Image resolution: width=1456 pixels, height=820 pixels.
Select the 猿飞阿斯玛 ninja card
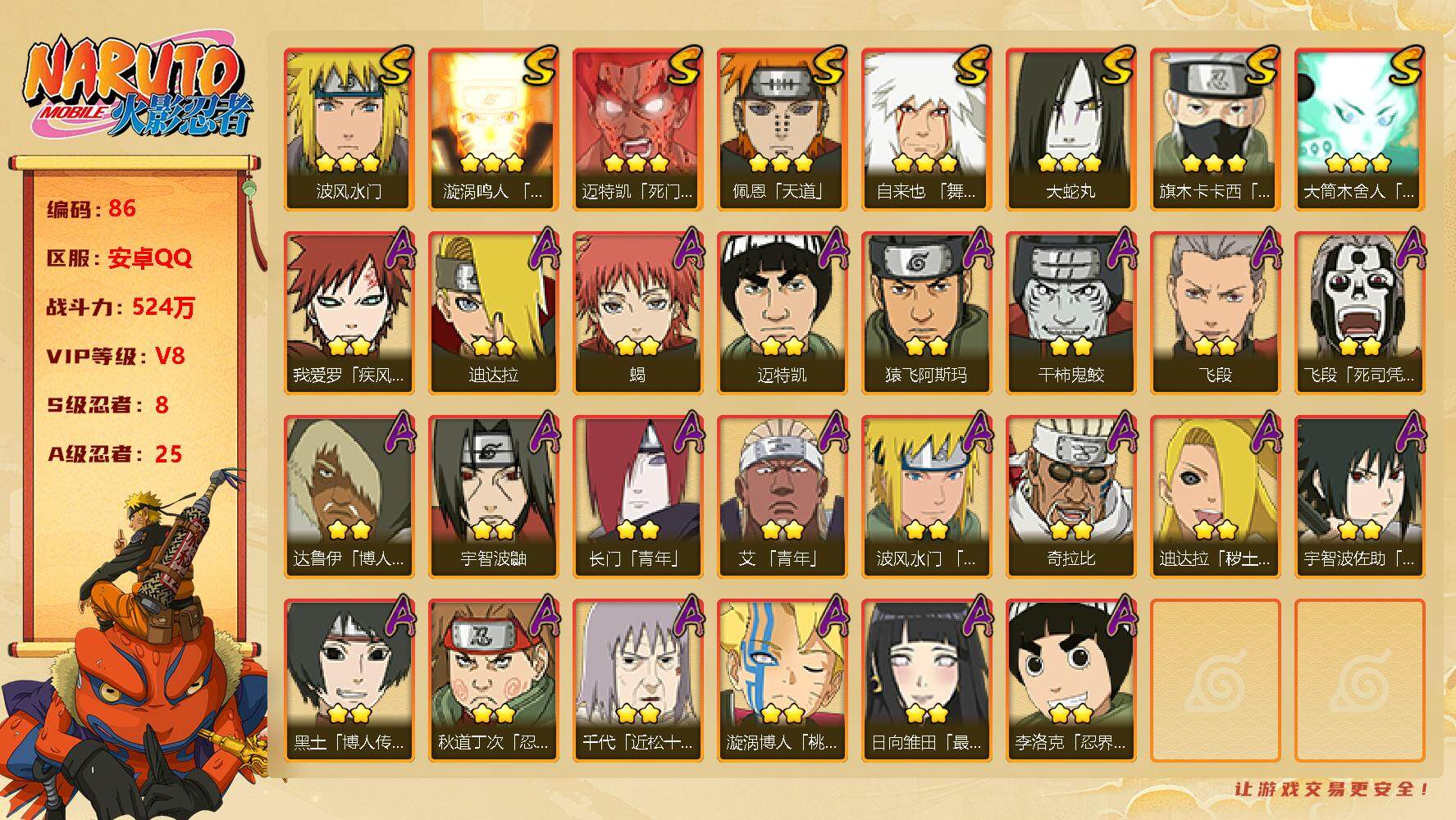927,312
